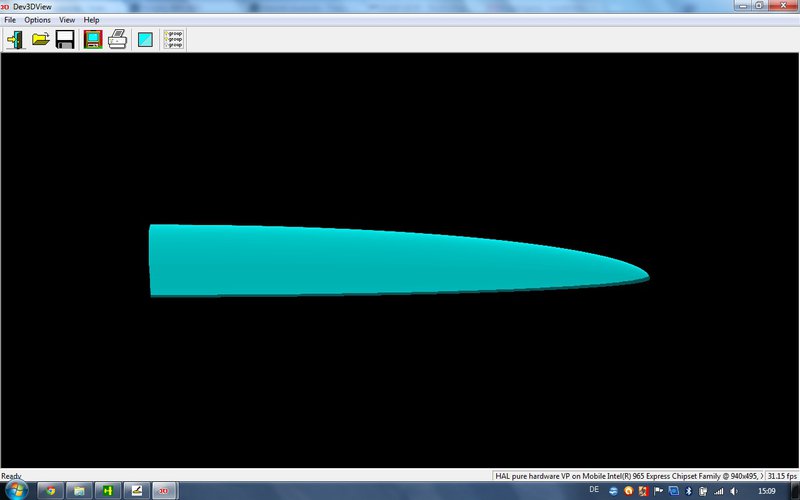Click the Exit door icon in toolbar

[x=16, y=40]
